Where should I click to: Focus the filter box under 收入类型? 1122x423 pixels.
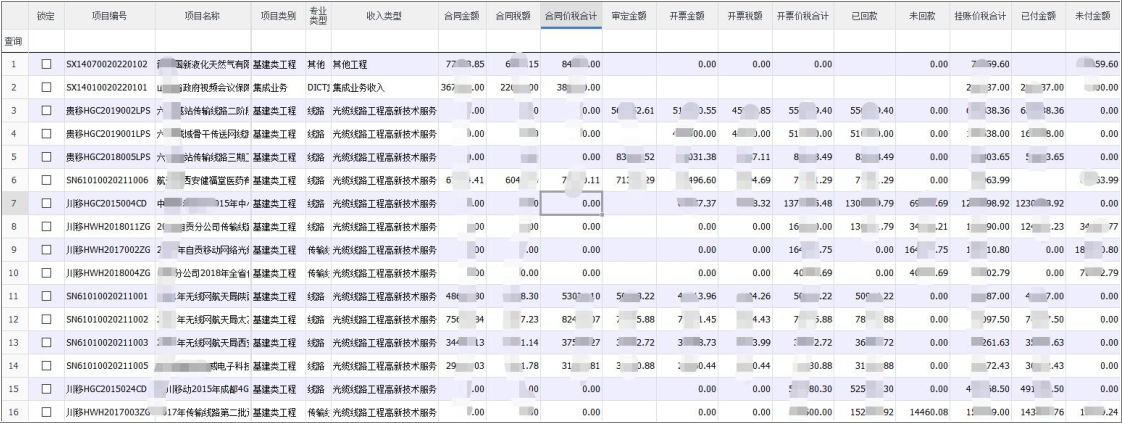(384, 42)
